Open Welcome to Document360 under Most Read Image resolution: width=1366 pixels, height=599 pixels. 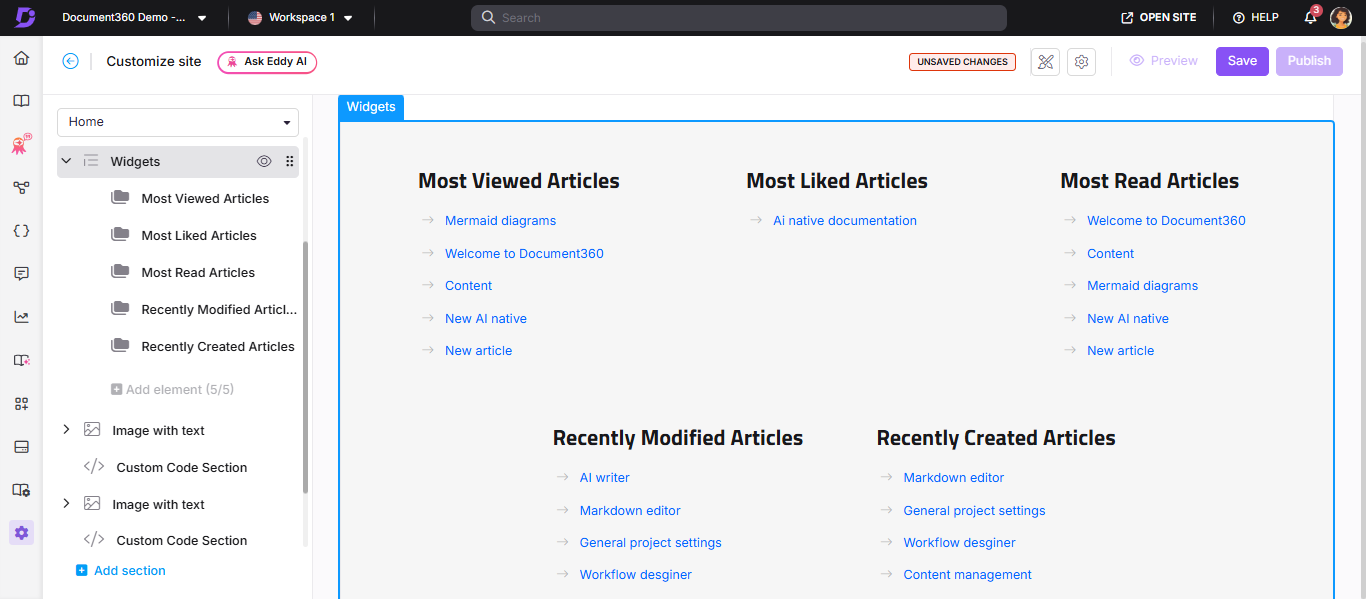point(1166,221)
